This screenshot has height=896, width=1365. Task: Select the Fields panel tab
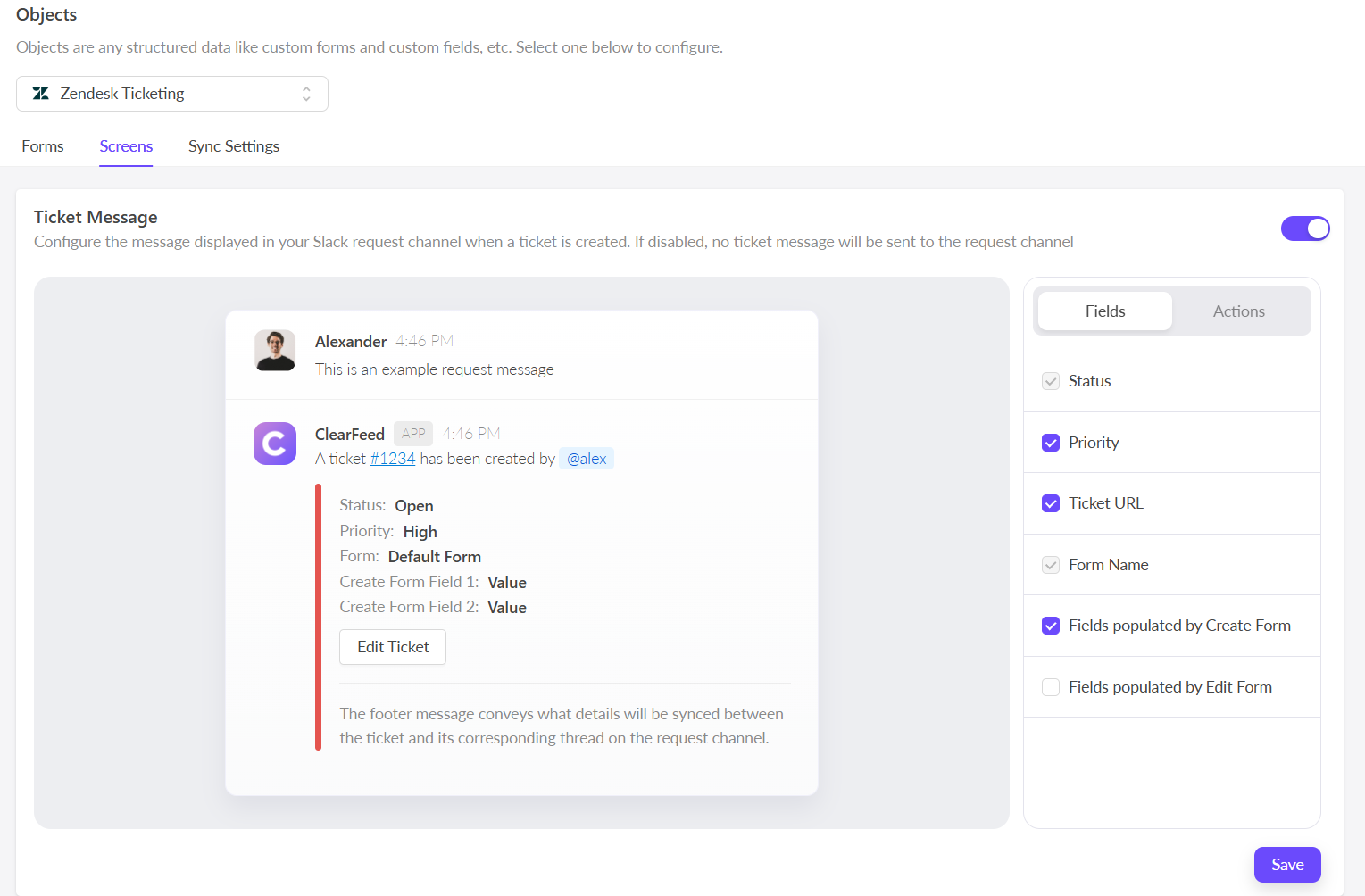(1105, 311)
